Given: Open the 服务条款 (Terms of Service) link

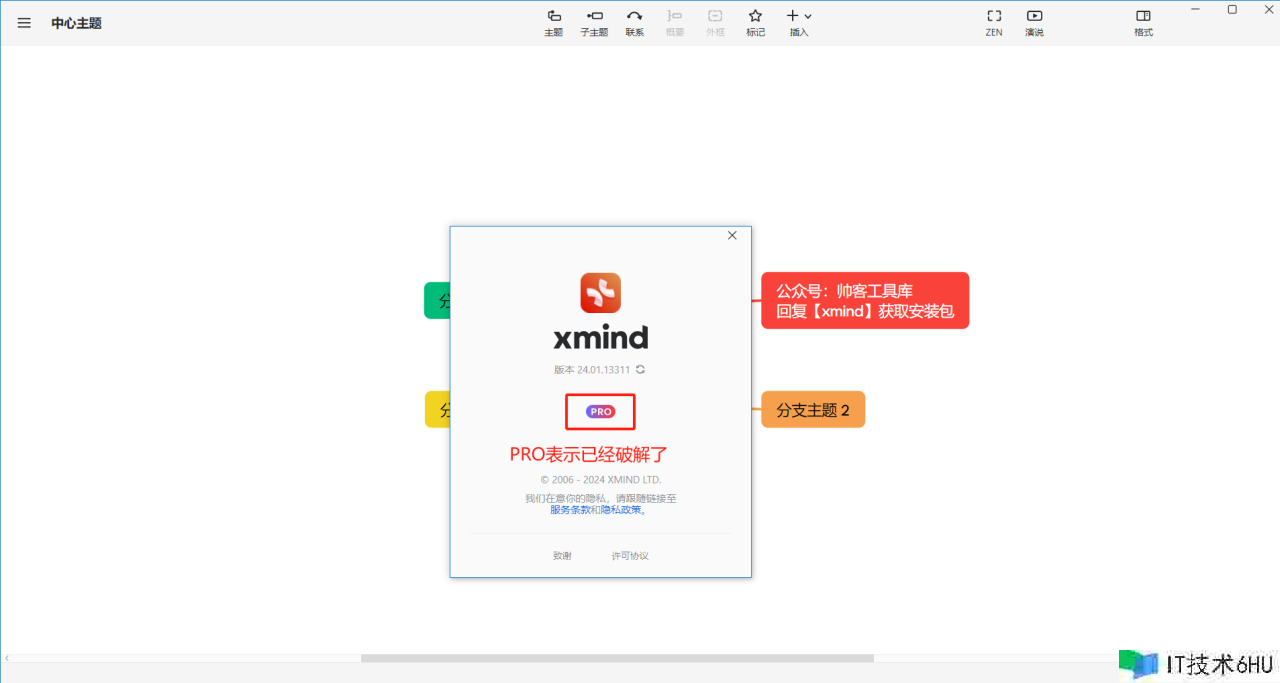Looking at the screenshot, I should tap(570, 510).
